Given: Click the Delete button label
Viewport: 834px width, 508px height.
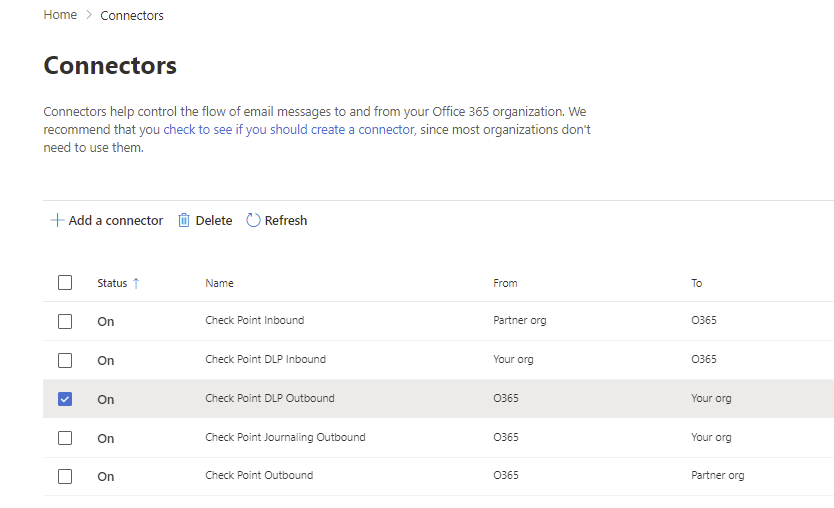Looking at the screenshot, I should 214,220.
